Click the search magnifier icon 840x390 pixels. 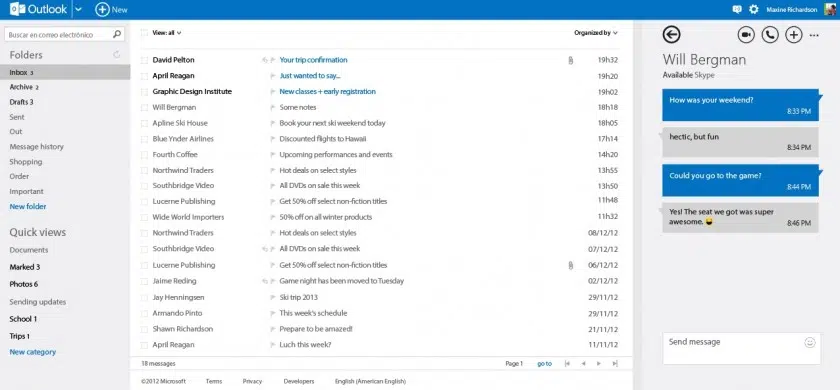pos(117,34)
